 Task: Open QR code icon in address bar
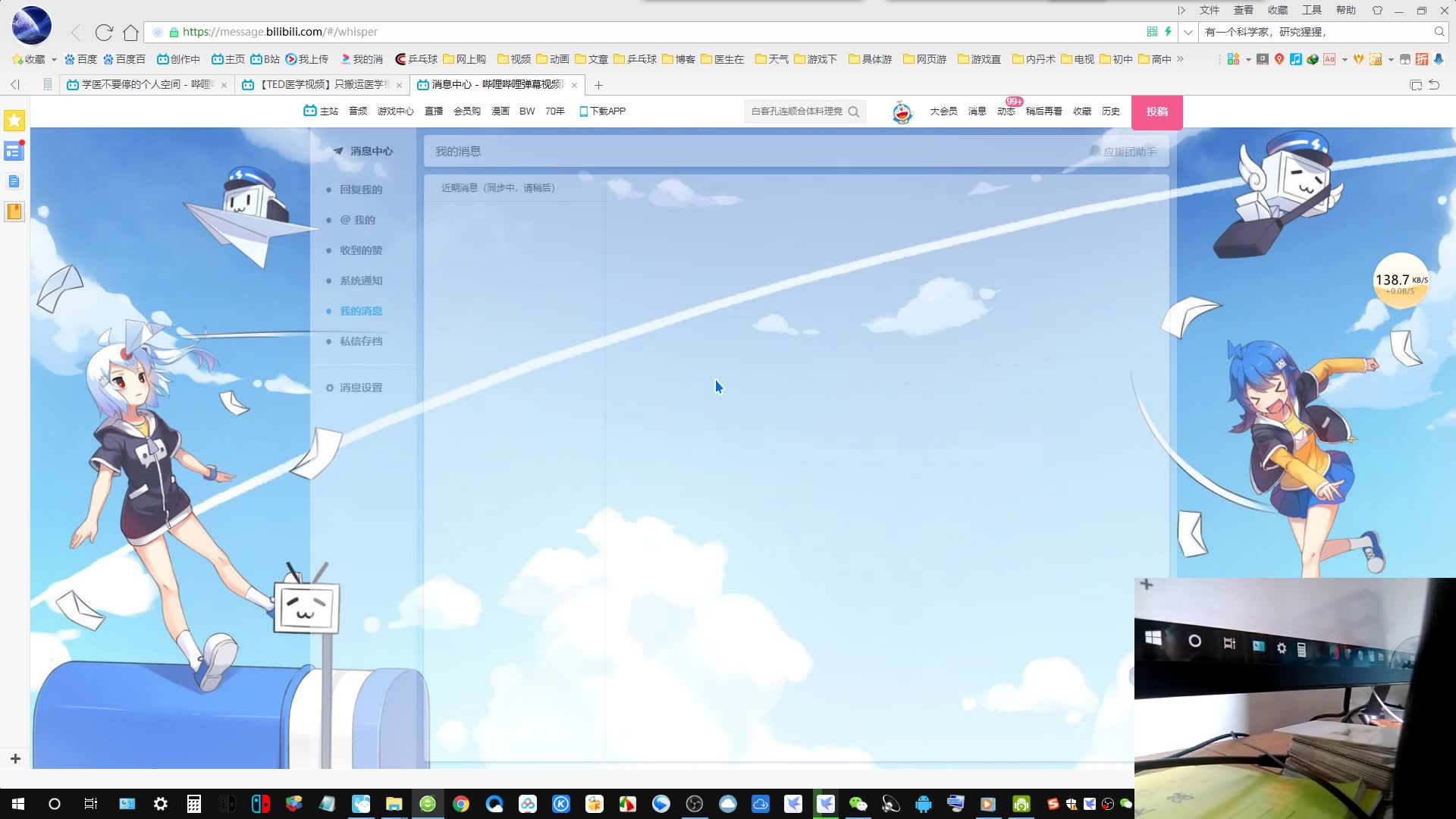point(1152,32)
